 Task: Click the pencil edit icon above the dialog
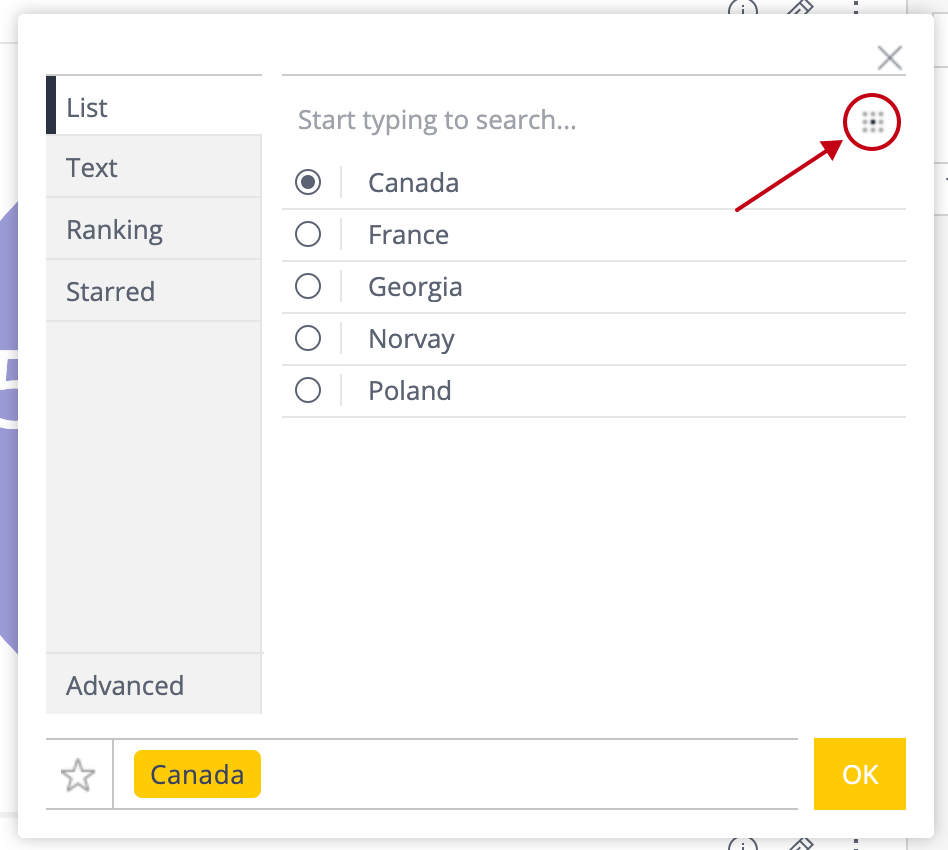tap(799, 8)
